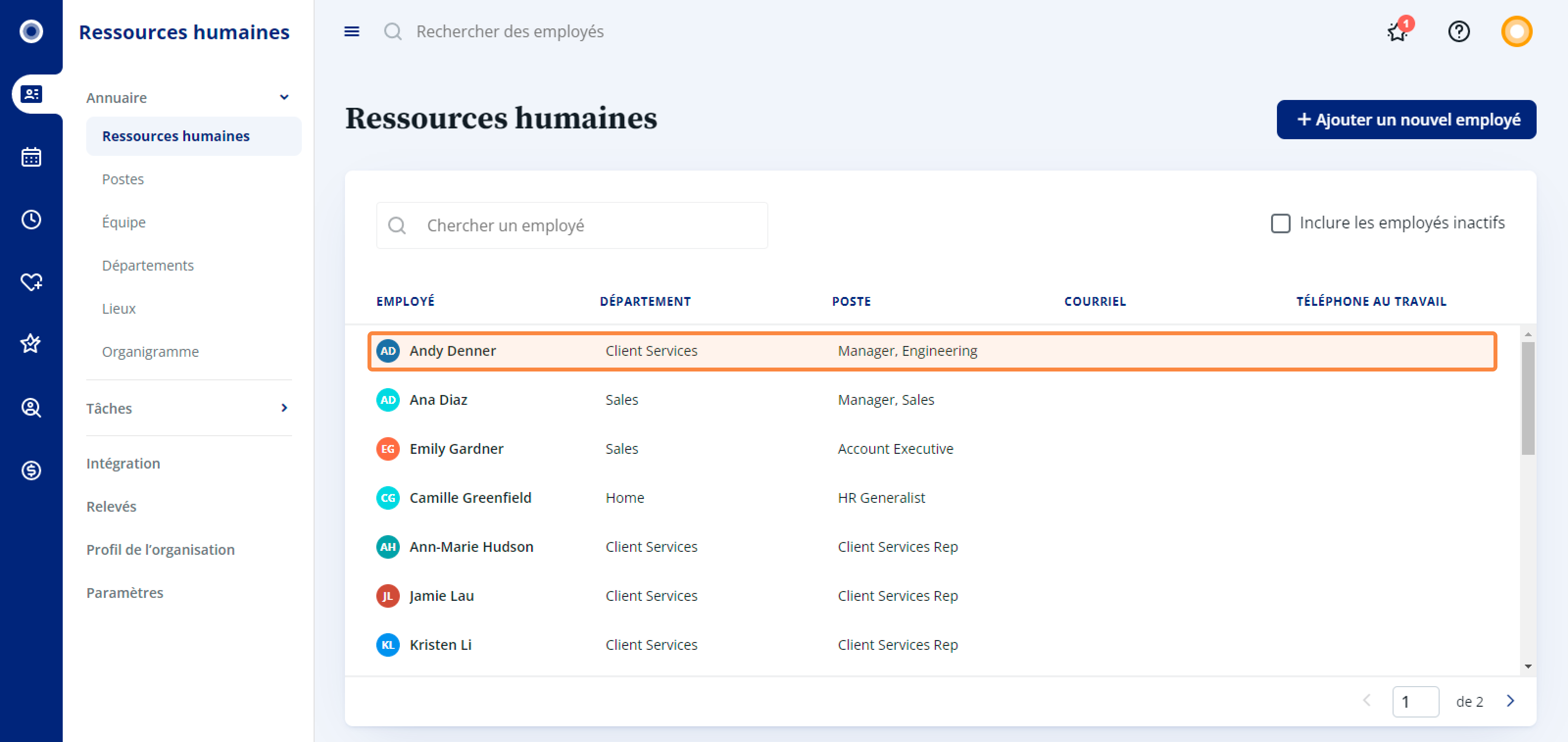Image resolution: width=1568 pixels, height=742 pixels.
Task: Sort by EMPLOYÉ column header
Action: click(x=405, y=301)
